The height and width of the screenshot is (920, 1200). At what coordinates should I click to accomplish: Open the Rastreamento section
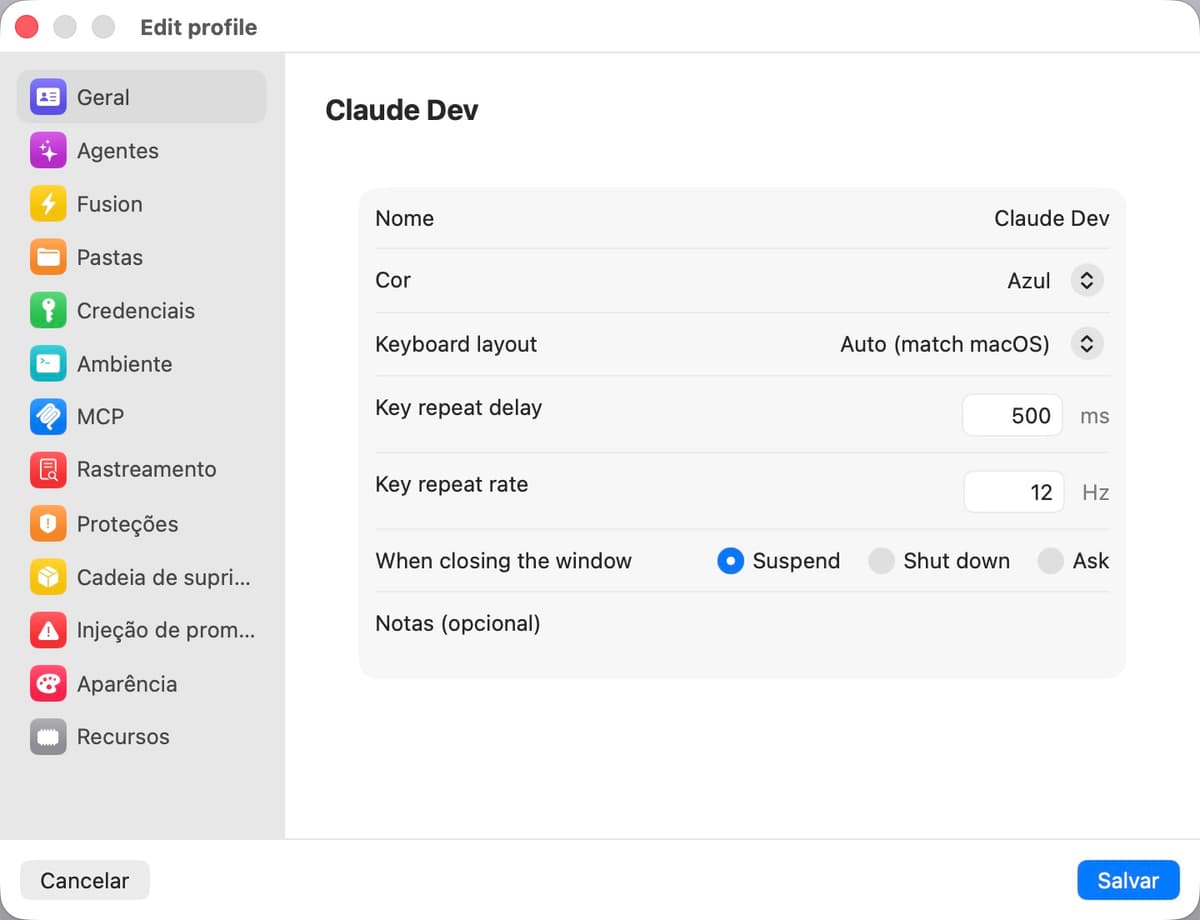pyautogui.click(x=142, y=470)
